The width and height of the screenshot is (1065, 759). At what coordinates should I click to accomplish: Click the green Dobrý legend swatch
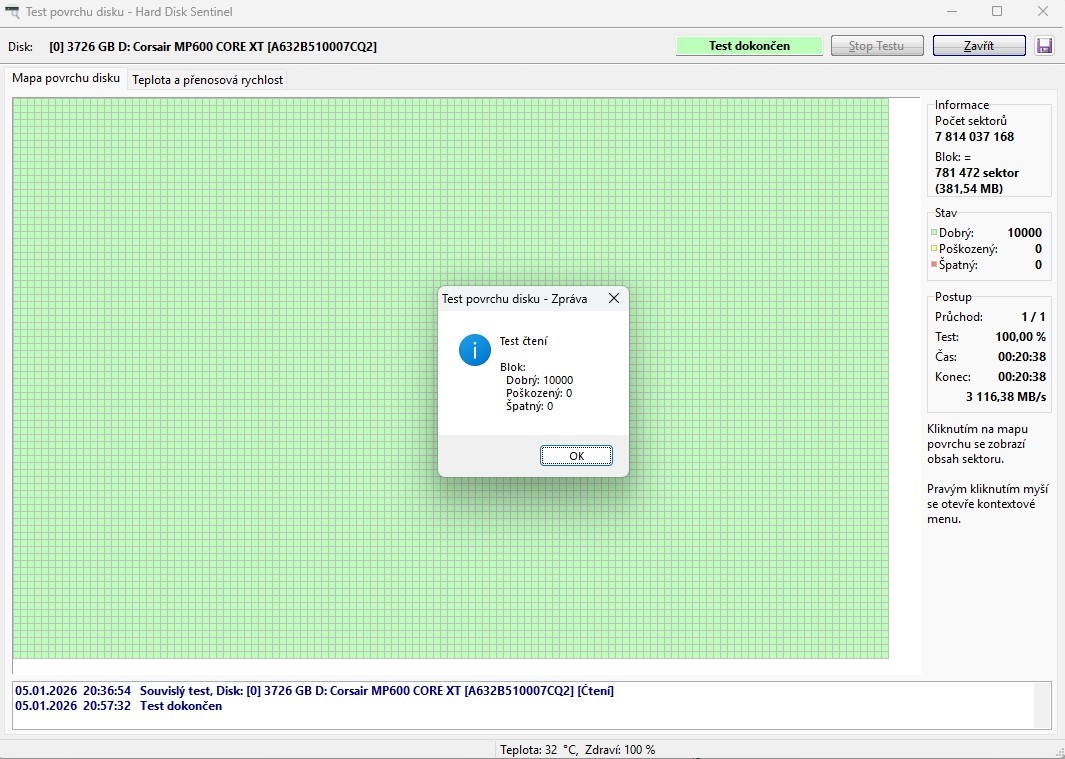[x=934, y=232]
